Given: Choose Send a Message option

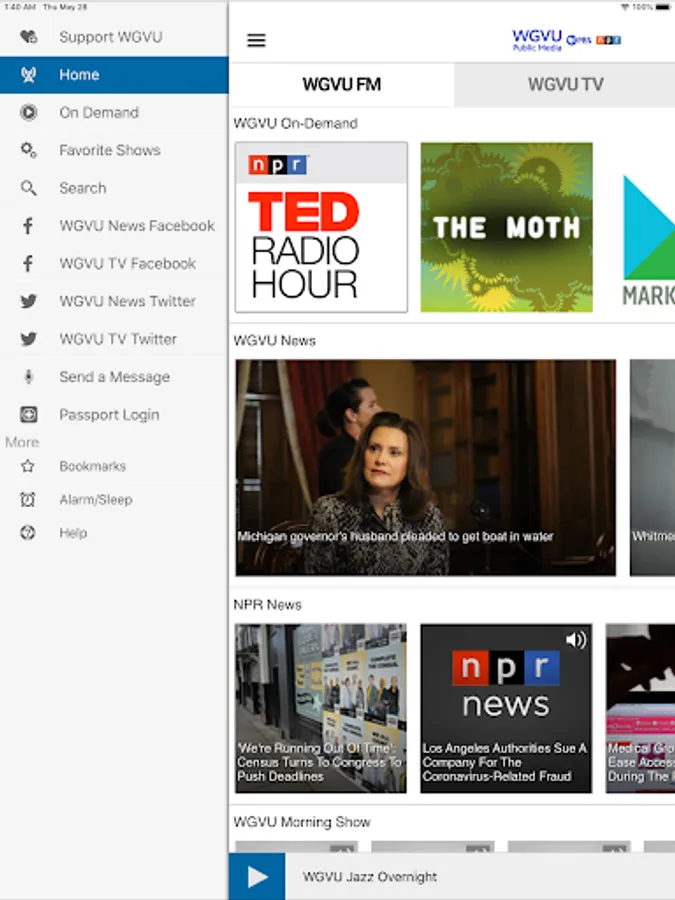Looking at the screenshot, I should pyautogui.click(x=114, y=377).
